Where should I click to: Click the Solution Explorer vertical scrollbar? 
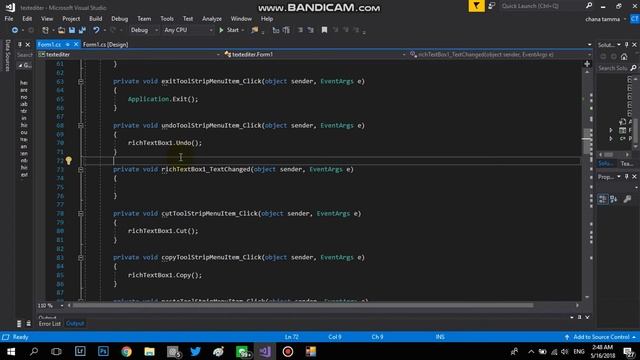pos(636,112)
